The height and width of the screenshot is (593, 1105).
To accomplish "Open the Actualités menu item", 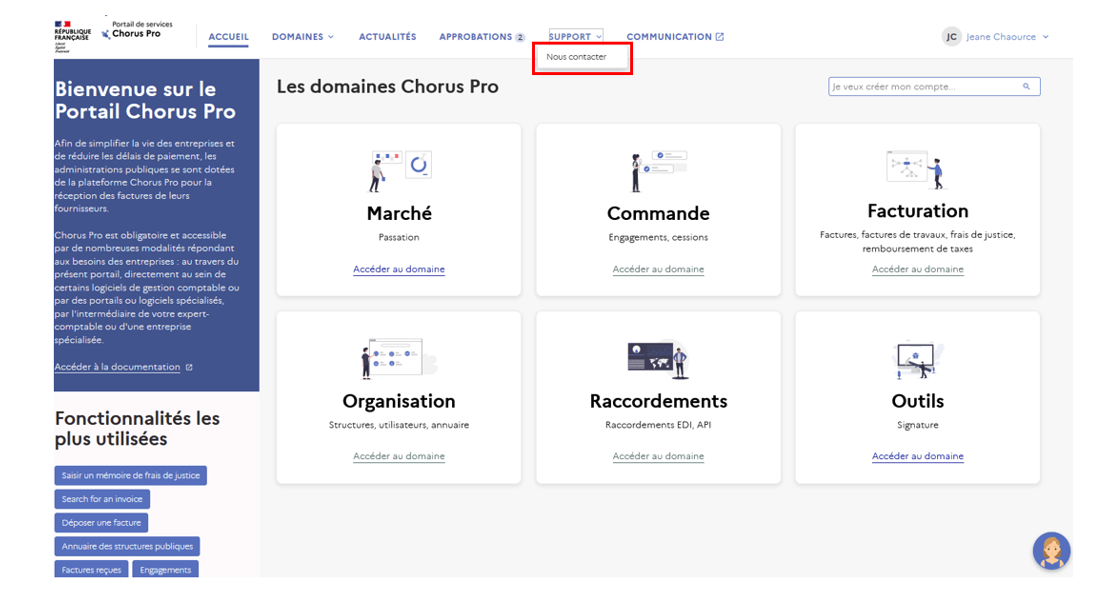I will (388, 37).
